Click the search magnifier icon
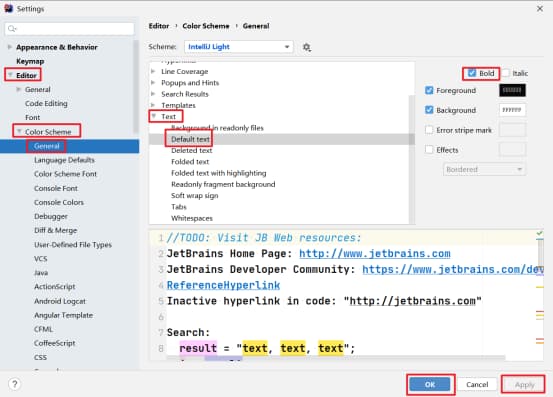Viewport: 553px width, 397px height. click(12, 29)
